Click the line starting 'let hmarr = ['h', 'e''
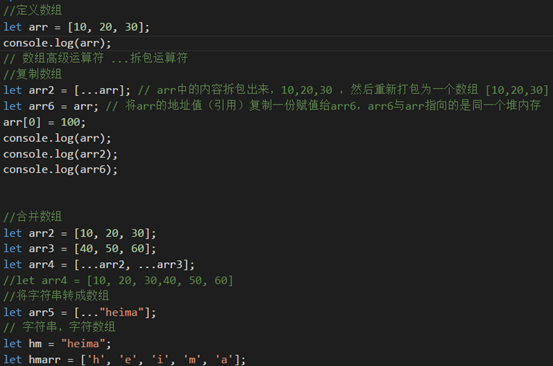This screenshot has height=366, width=553. point(124,359)
